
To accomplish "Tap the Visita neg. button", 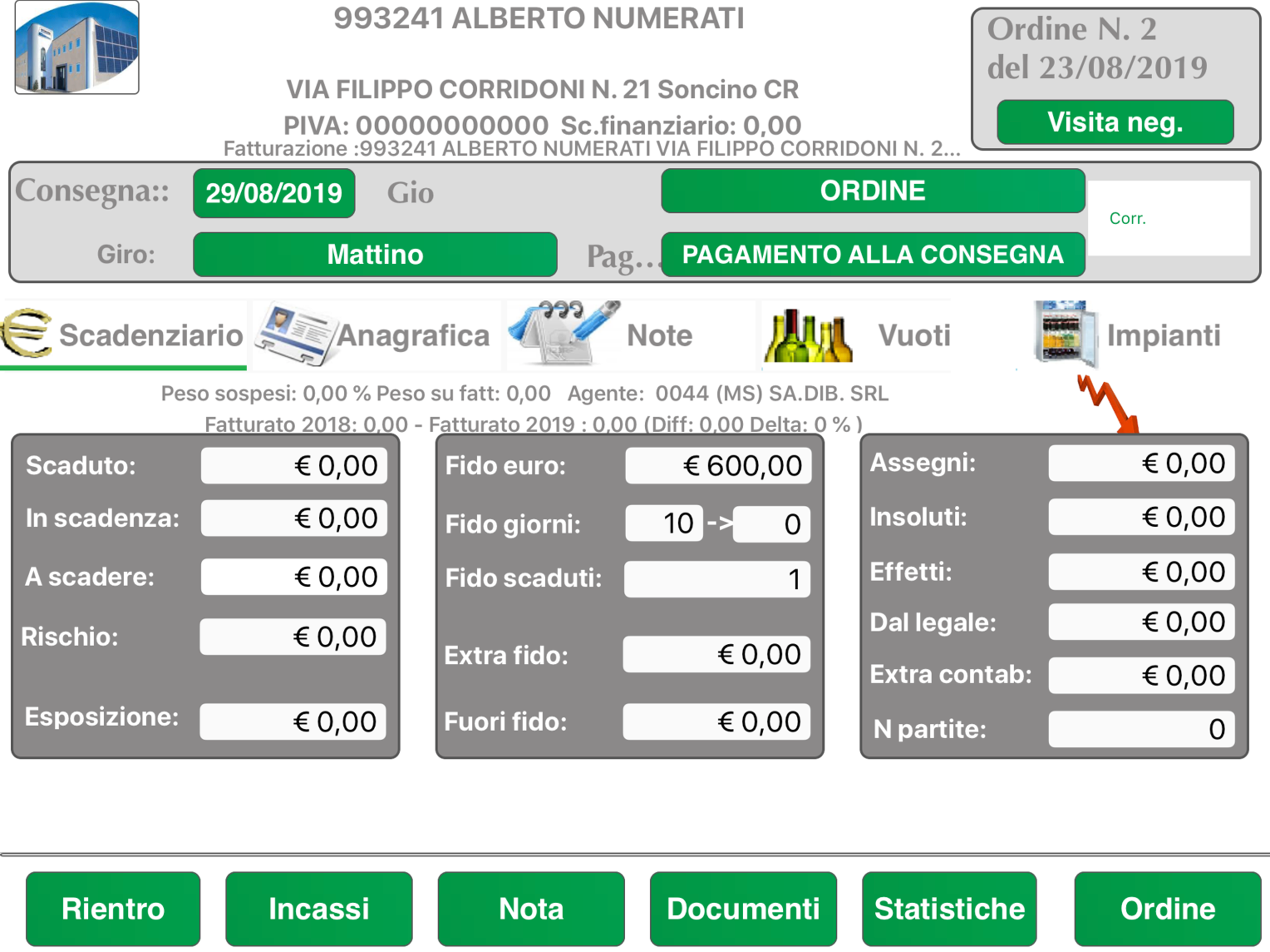I will [x=1115, y=122].
